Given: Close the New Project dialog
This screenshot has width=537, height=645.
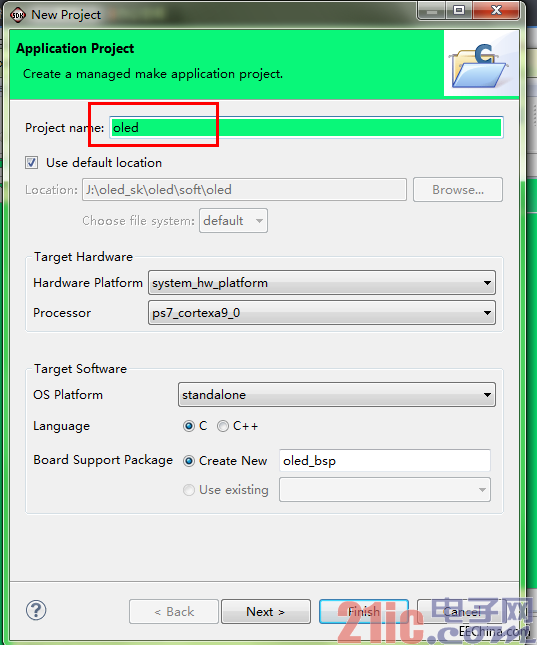Looking at the screenshot, I should click(497, 11).
